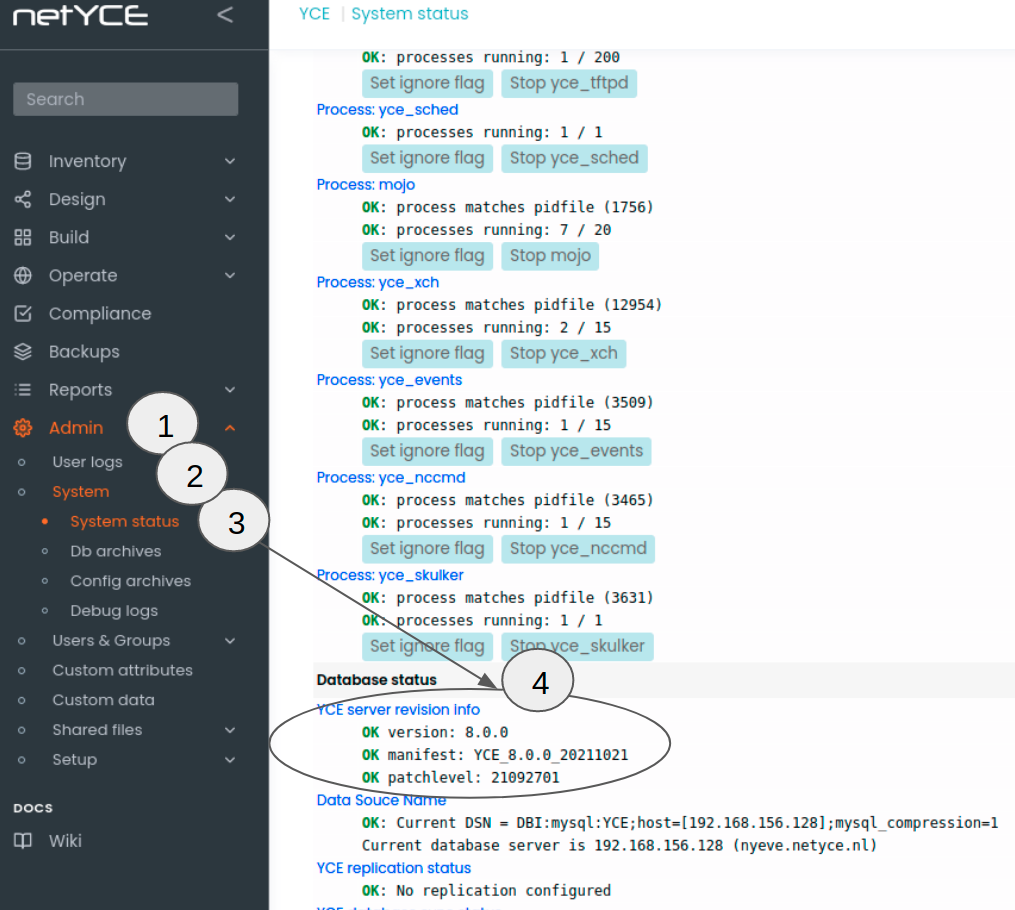Click the Design share-nodes icon
The width and height of the screenshot is (1015, 910).
click(23, 199)
